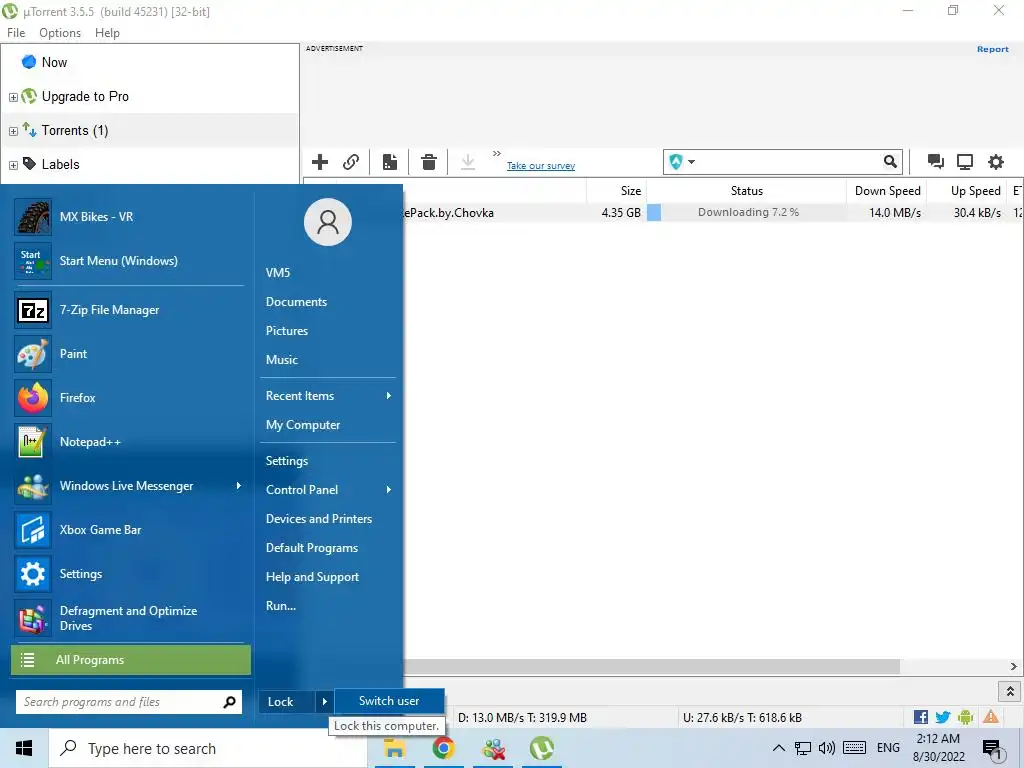Click the warning triangle in status bar
The image size is (1024, 768).
click(991, 716)
